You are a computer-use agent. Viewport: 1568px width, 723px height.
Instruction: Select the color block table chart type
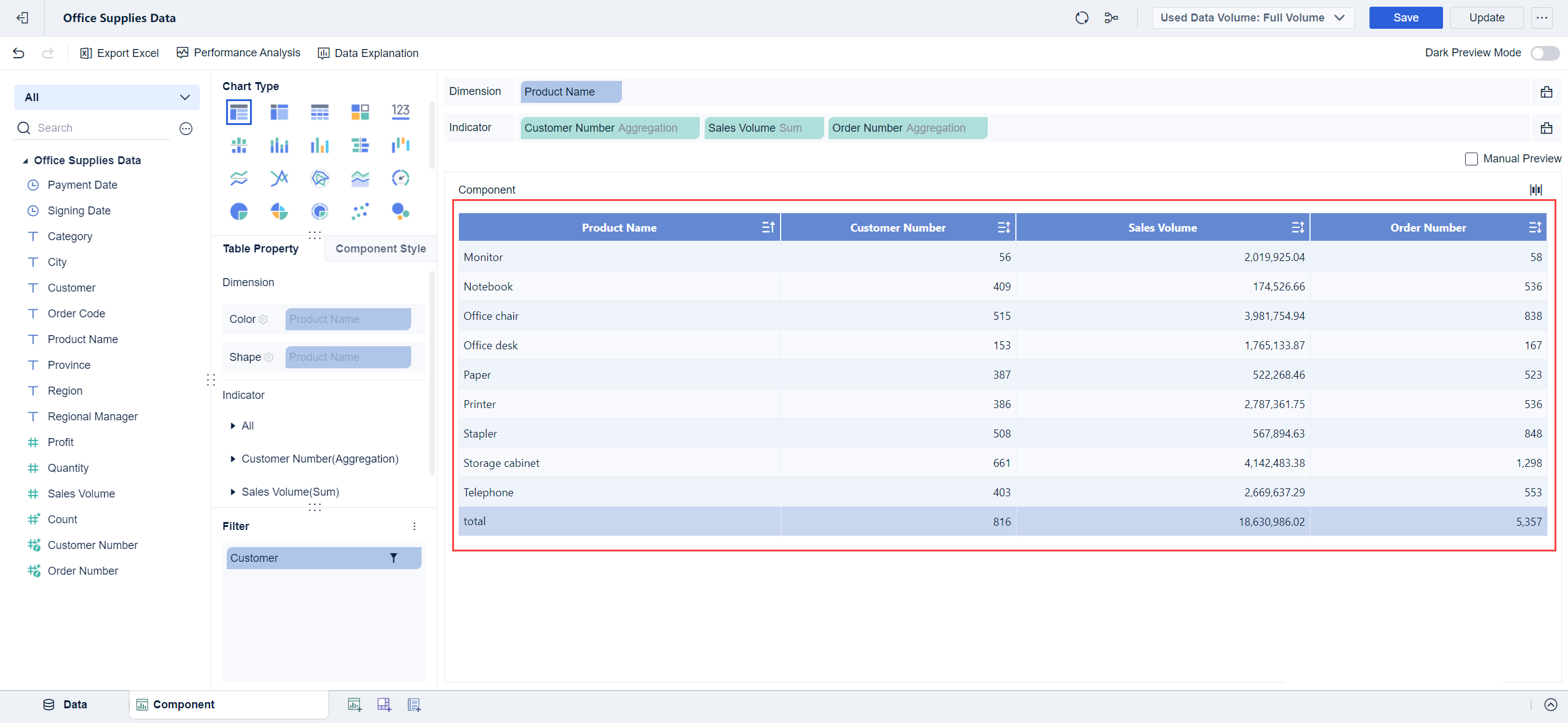tap(360, 112)
